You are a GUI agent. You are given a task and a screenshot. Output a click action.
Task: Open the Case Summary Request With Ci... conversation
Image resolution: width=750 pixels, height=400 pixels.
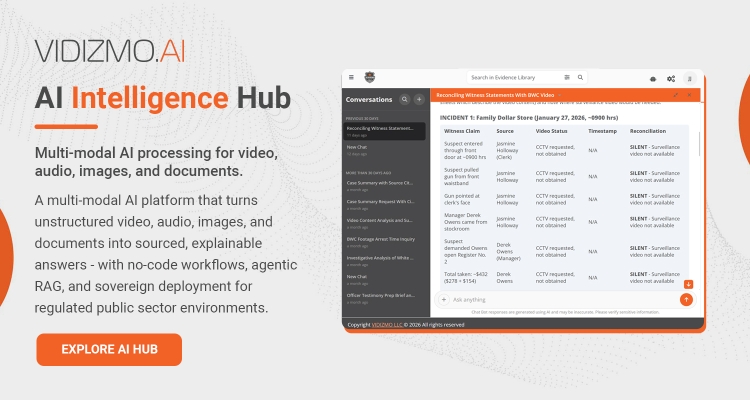[384, 204]
